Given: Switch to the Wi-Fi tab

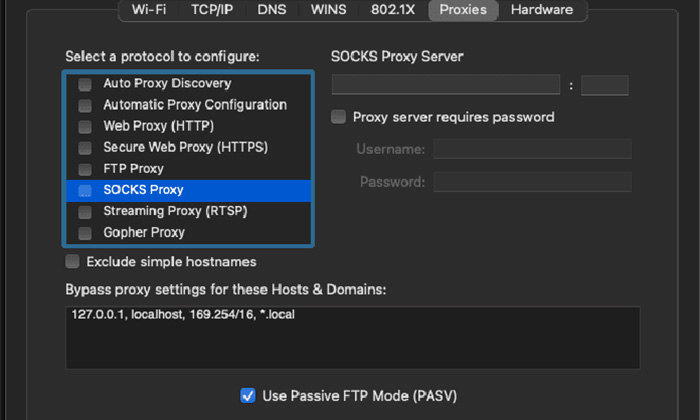Looking at the screenshot, I should pyautogui.click(x=150, y=10).
